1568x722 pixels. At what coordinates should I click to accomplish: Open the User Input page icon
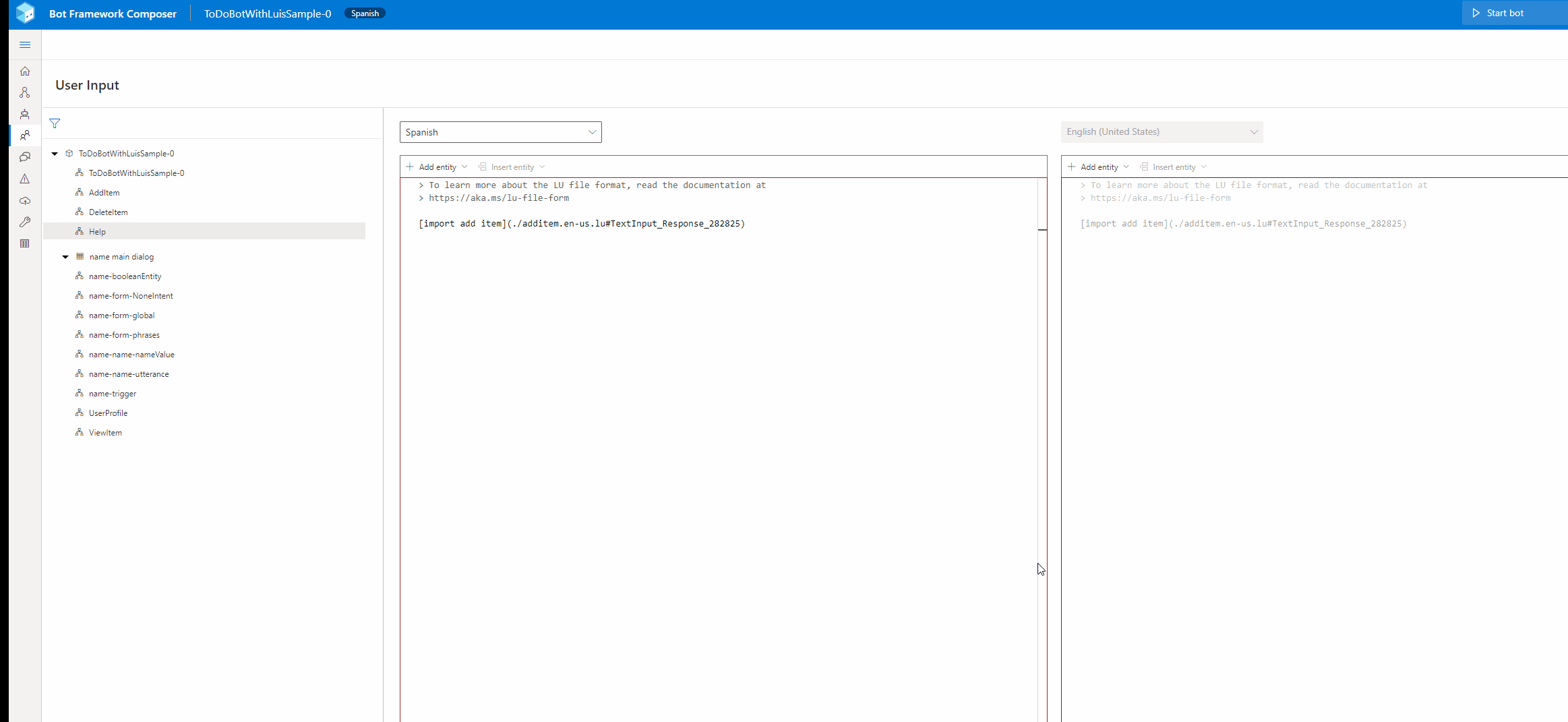25,136
